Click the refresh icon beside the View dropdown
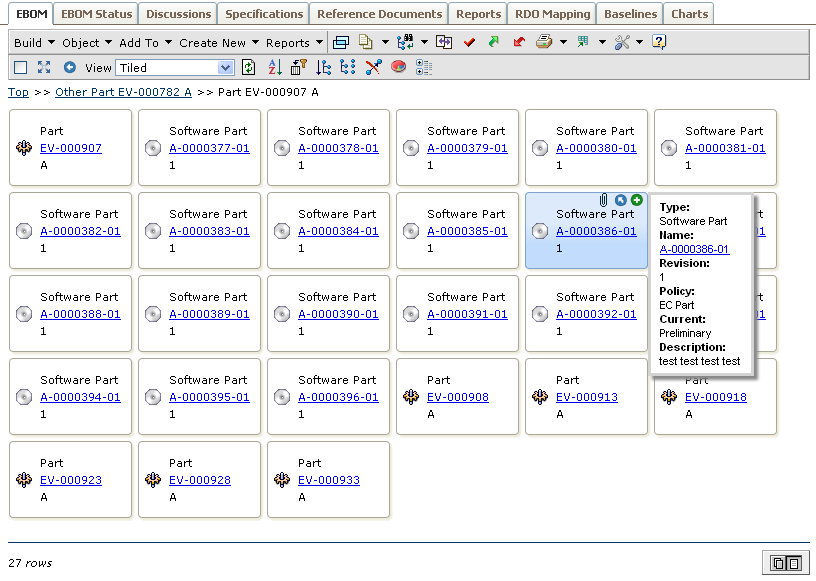 [249, 68]
